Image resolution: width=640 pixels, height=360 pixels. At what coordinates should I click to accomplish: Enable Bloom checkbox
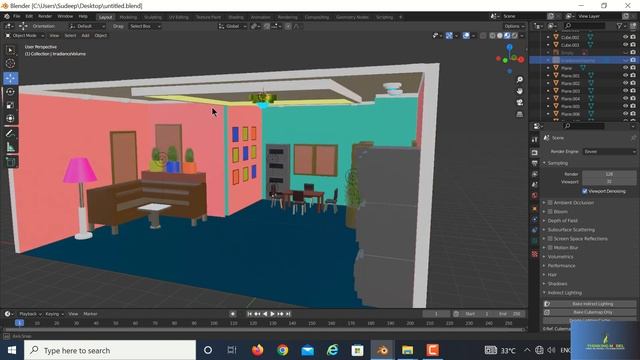coord(550,211)
